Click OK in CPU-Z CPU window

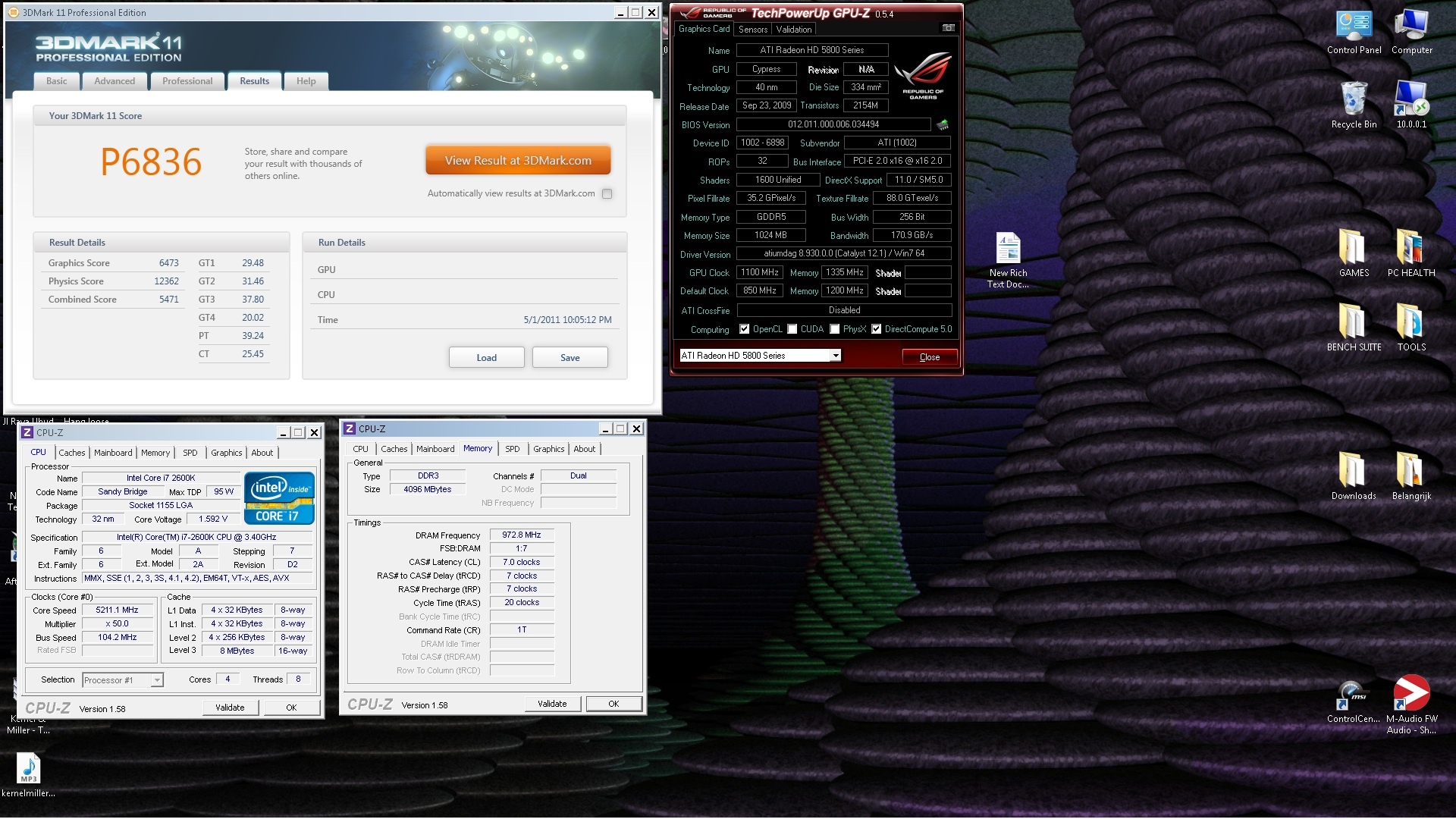point(291,708)
